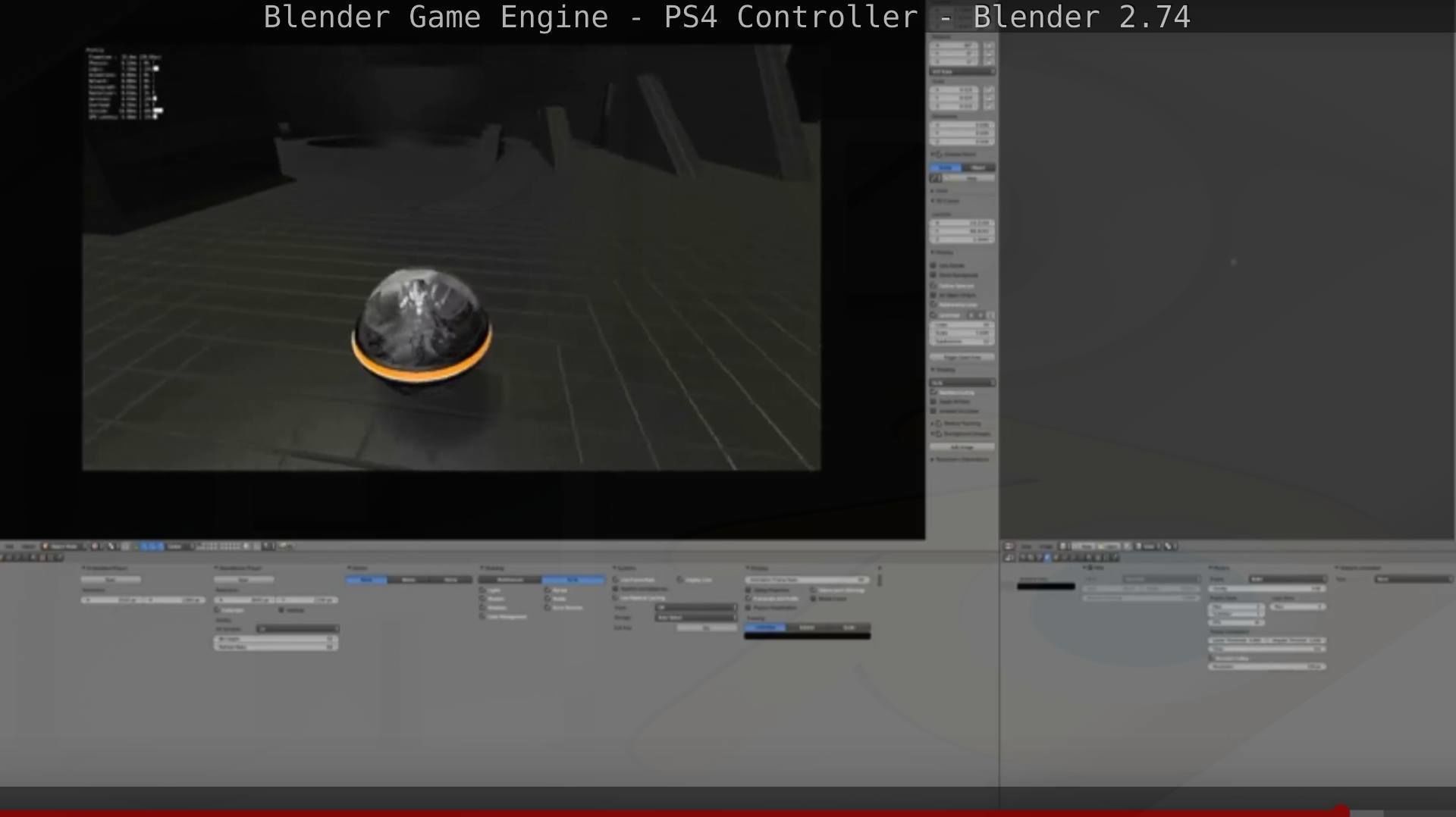1456x817 pixels.
Task: Toggle Desktop checkbox in Standalone Player
Action: click(x=281, y=610)
